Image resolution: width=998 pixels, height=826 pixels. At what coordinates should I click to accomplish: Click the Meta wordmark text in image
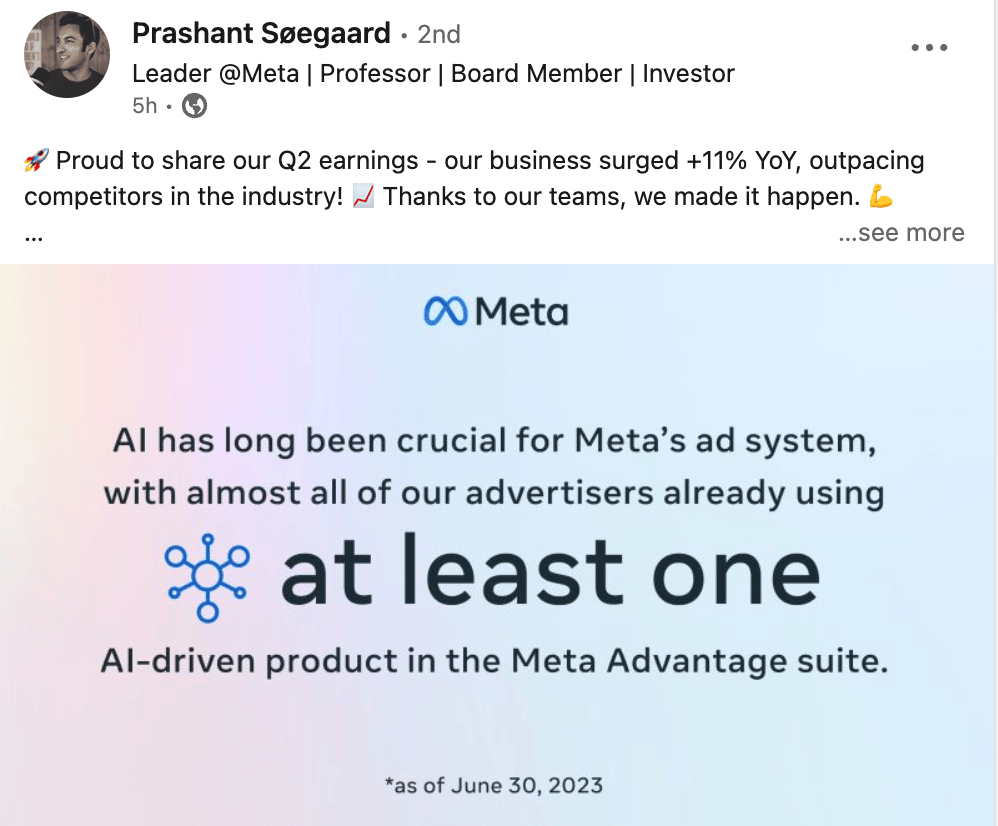click(x=521, y=312)
